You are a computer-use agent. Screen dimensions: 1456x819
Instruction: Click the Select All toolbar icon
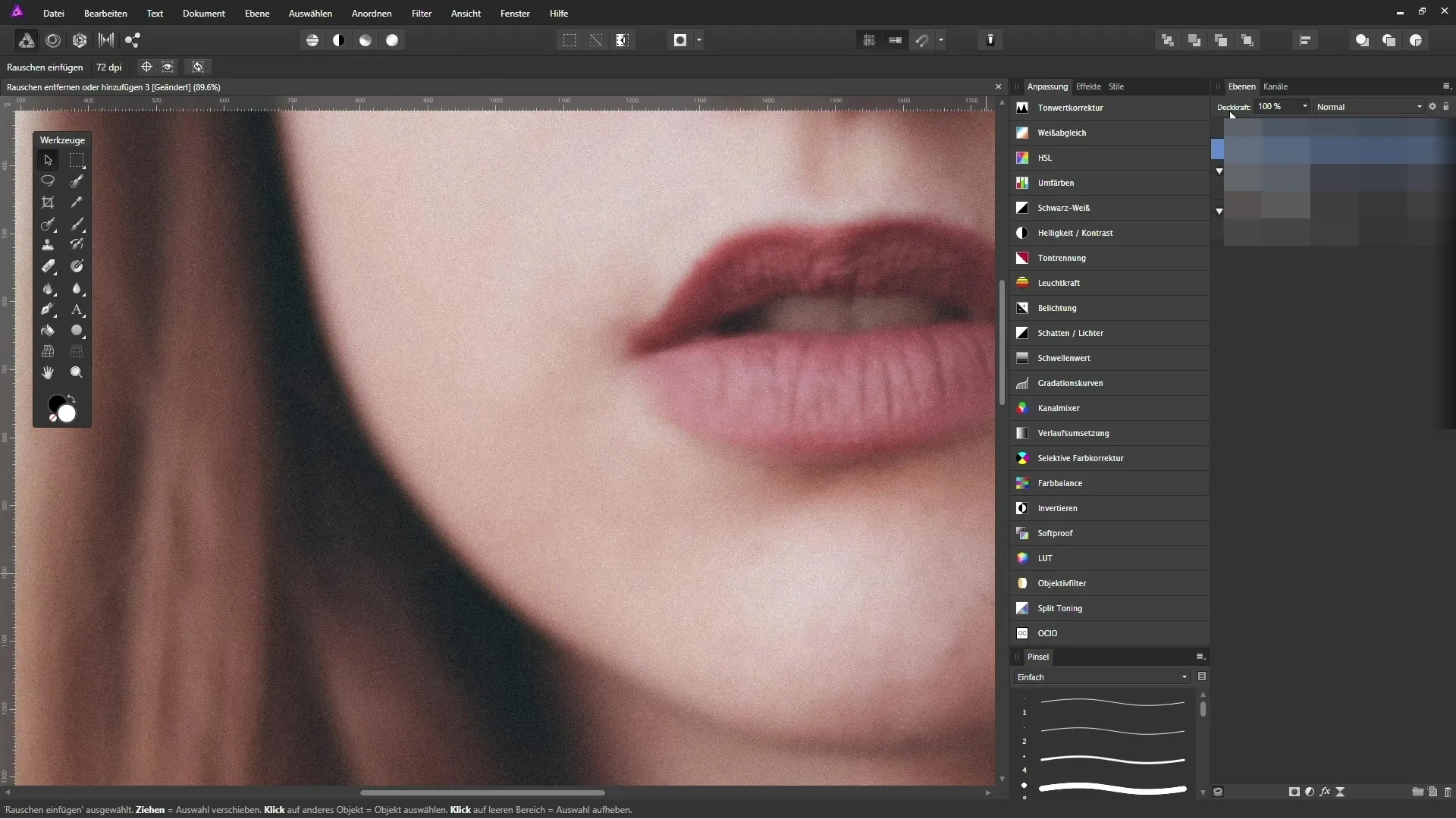[x=570, y=40]
